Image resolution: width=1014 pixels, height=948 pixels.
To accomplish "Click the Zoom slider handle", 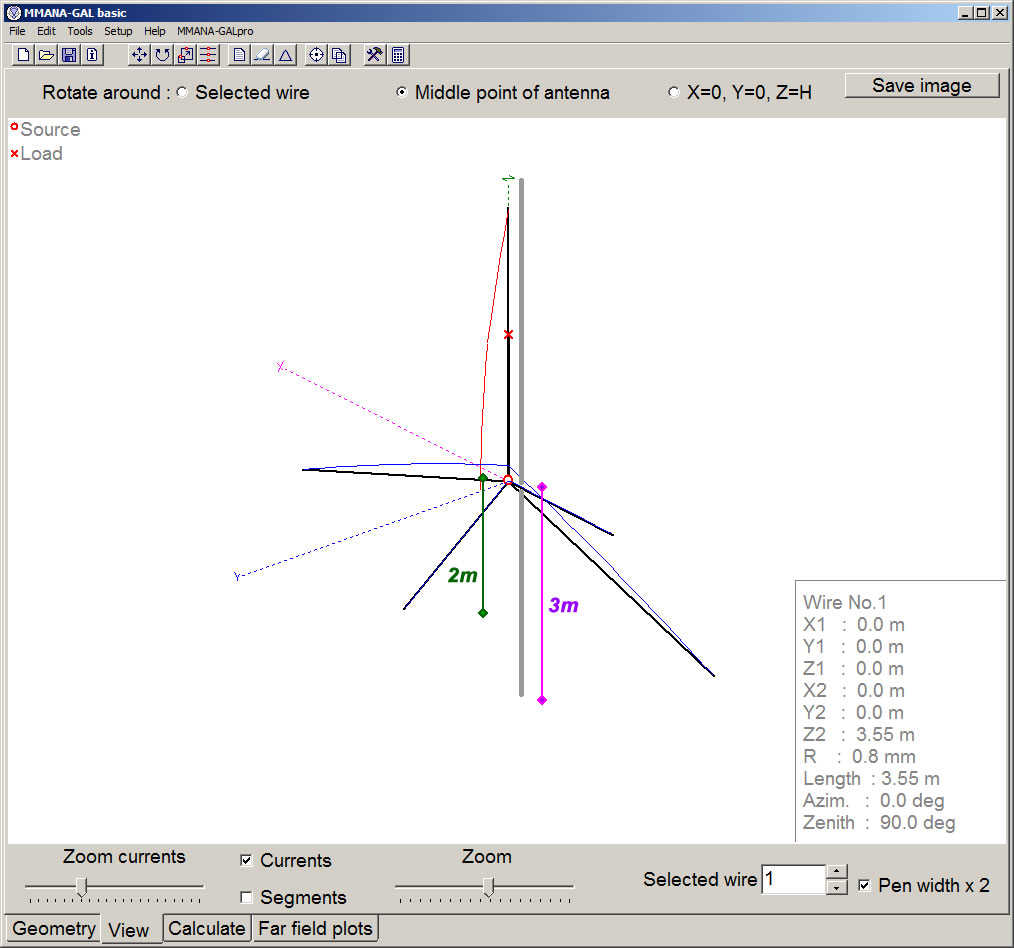I will click(x=489, y=887).
